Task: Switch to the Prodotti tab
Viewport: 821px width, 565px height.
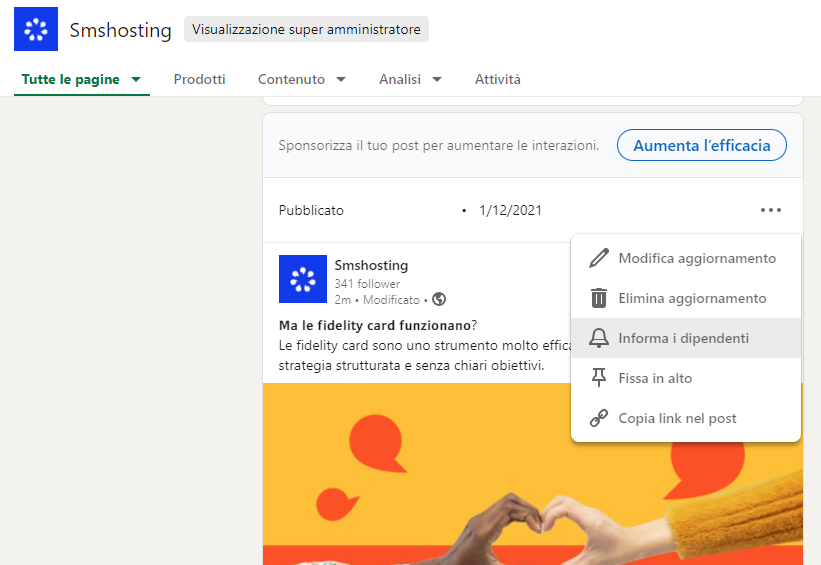Action: (199, 79)
